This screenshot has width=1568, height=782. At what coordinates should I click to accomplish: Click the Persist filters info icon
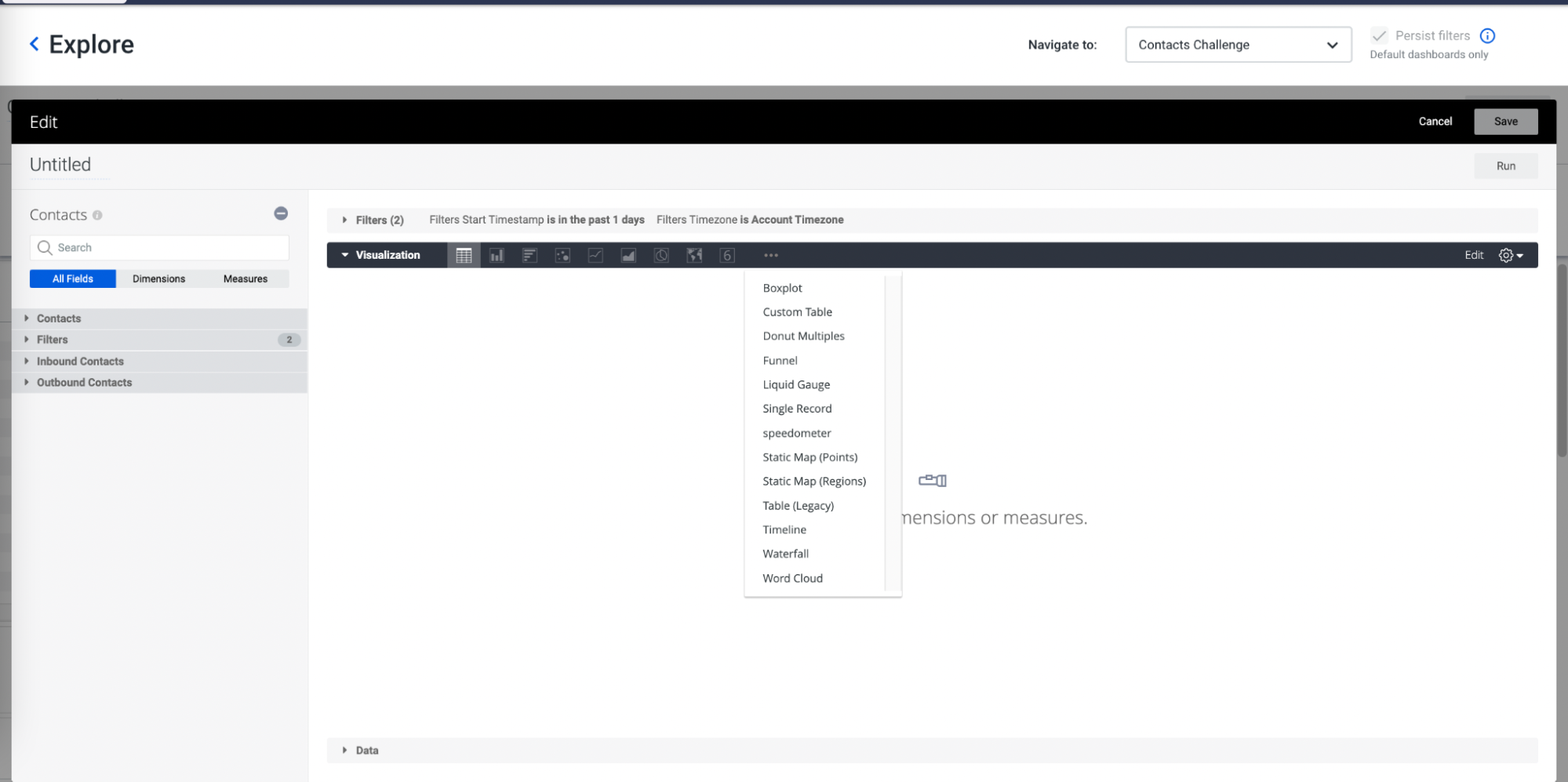(1487, 35)
